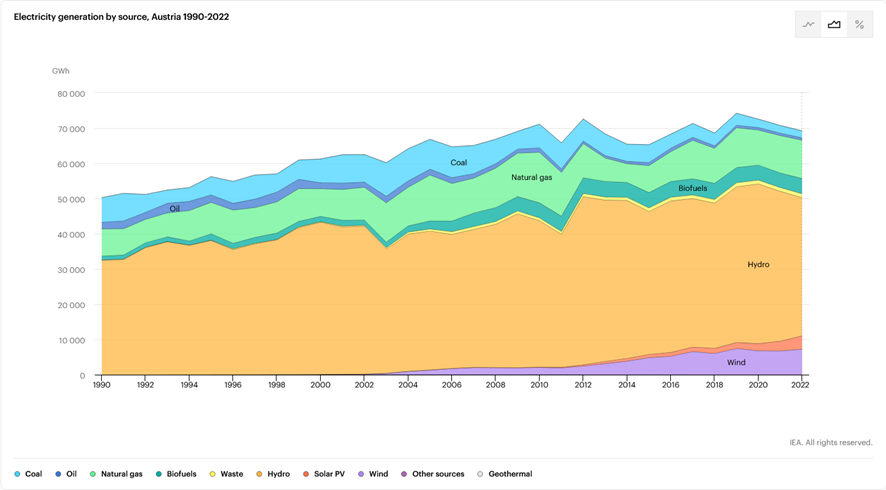Switch to line chart view icon
The height and width of the screenshot is (490, 886).
pos(809,25)
